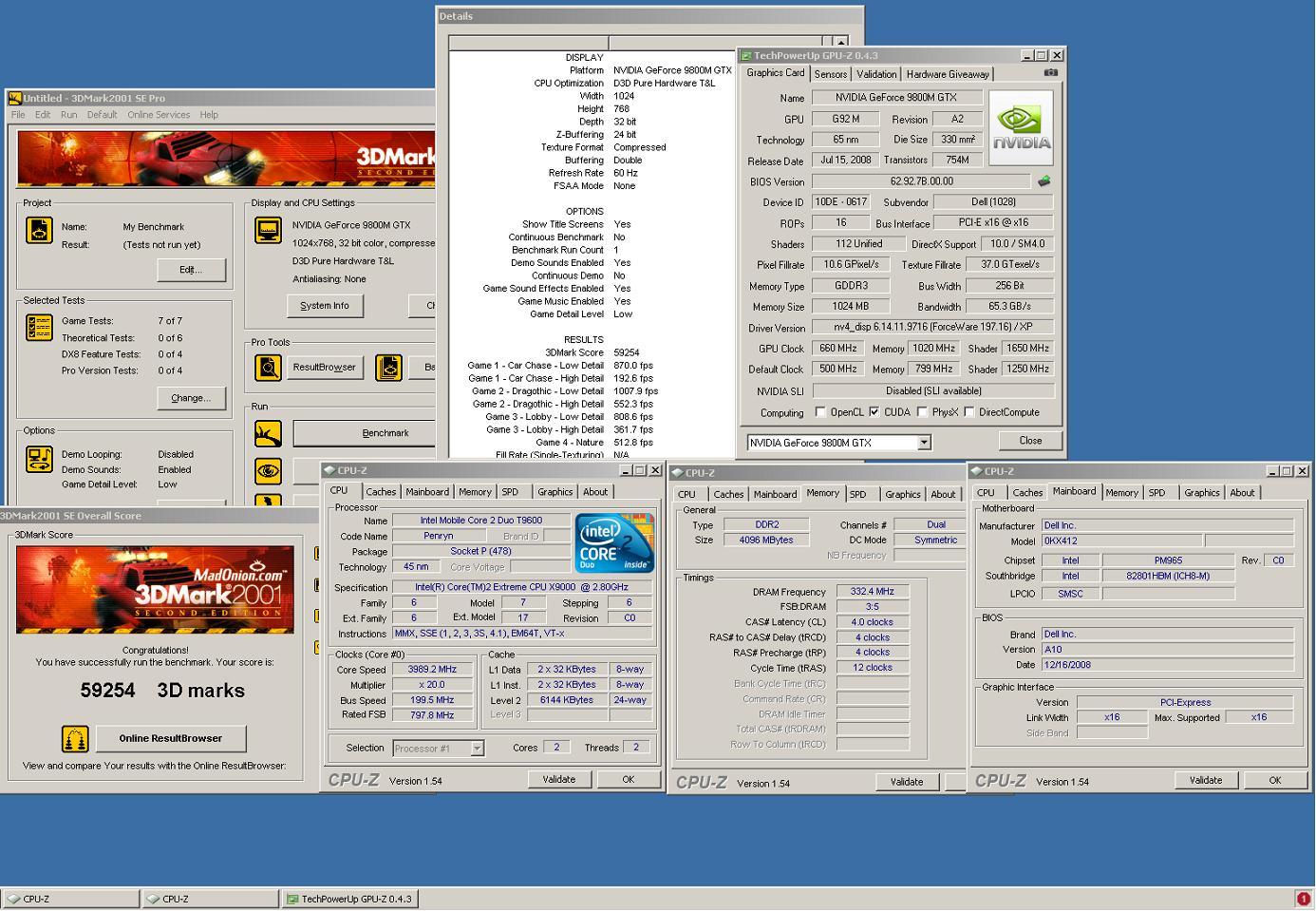Image resolution: width=1316 pixels, height=911 pixels.
Task: Click the Online ResultBrowser icon in score window
Action: (75, 739)
